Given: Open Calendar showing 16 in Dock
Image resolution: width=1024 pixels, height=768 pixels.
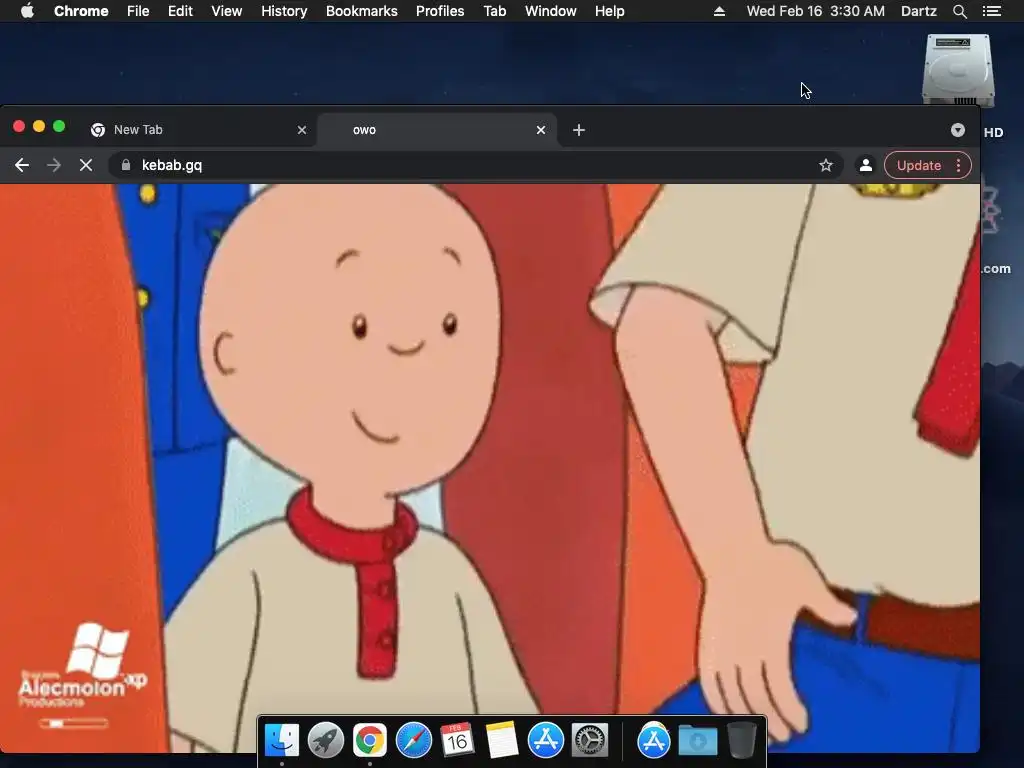Looking at the screenshot, I should click(457, 741).
